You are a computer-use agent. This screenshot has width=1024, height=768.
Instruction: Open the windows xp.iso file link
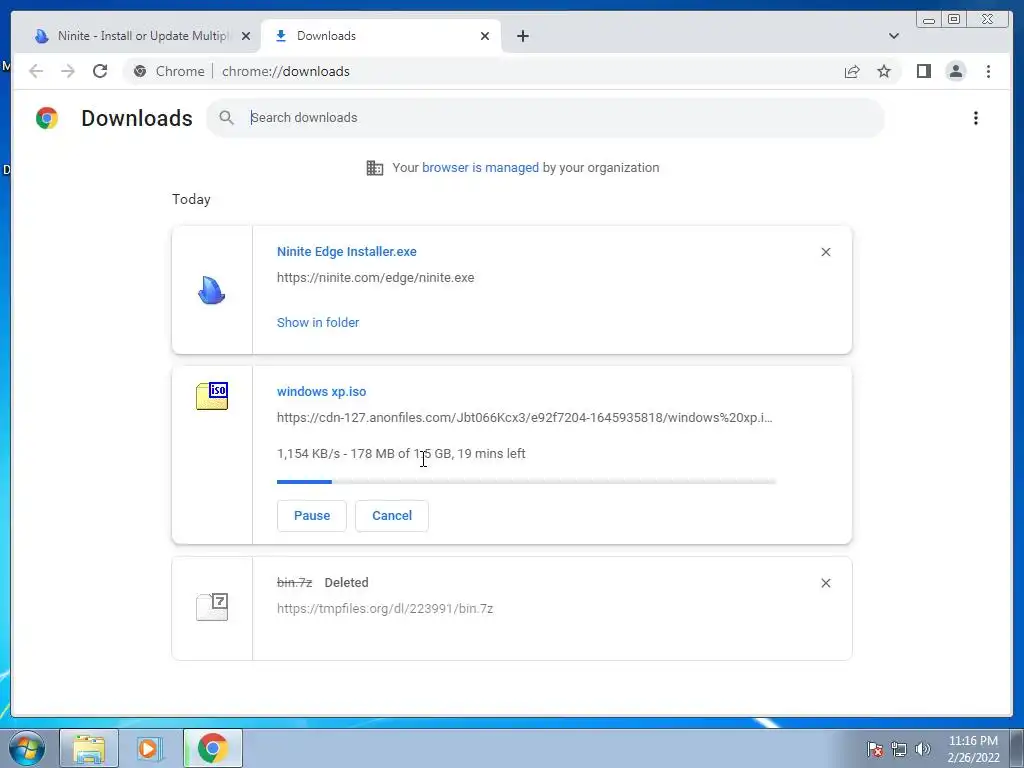(321, 392)
